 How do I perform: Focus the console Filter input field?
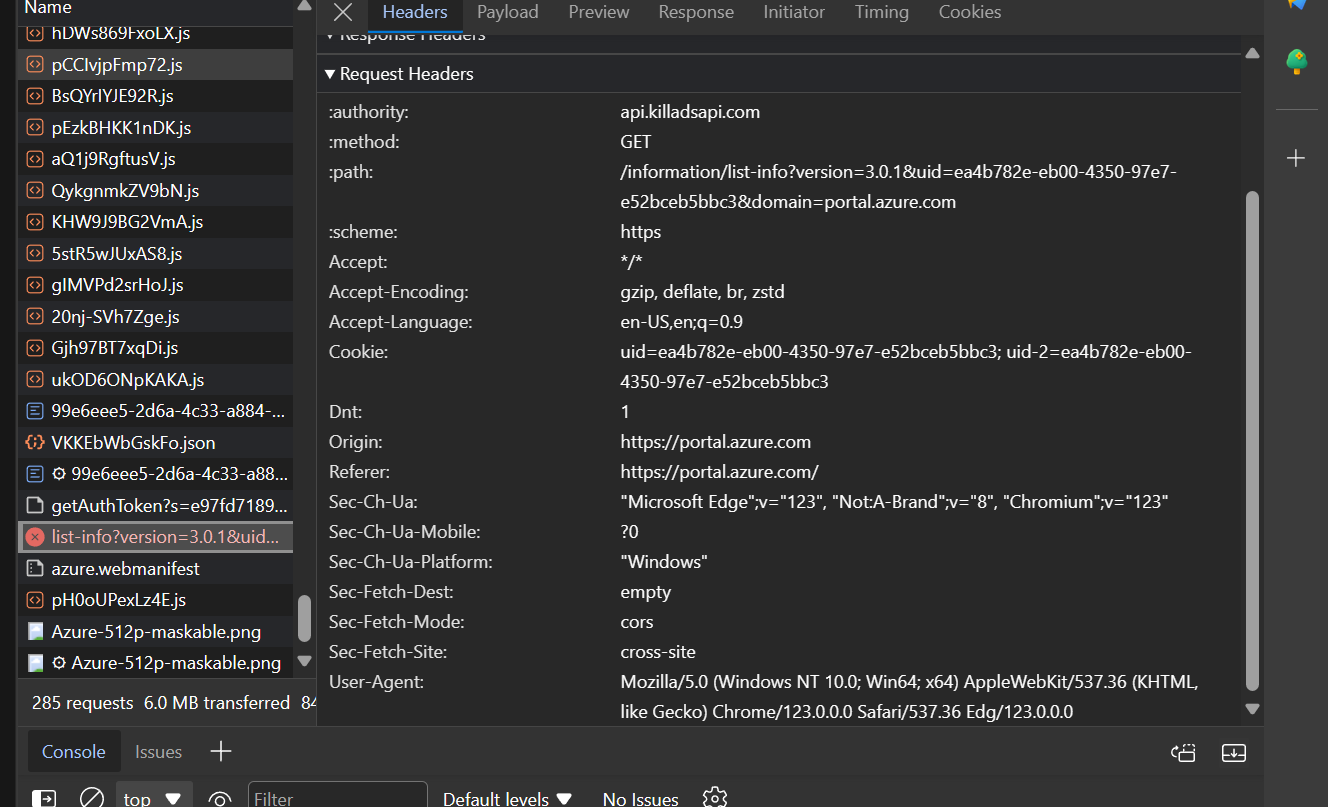[x=338, y=798]
